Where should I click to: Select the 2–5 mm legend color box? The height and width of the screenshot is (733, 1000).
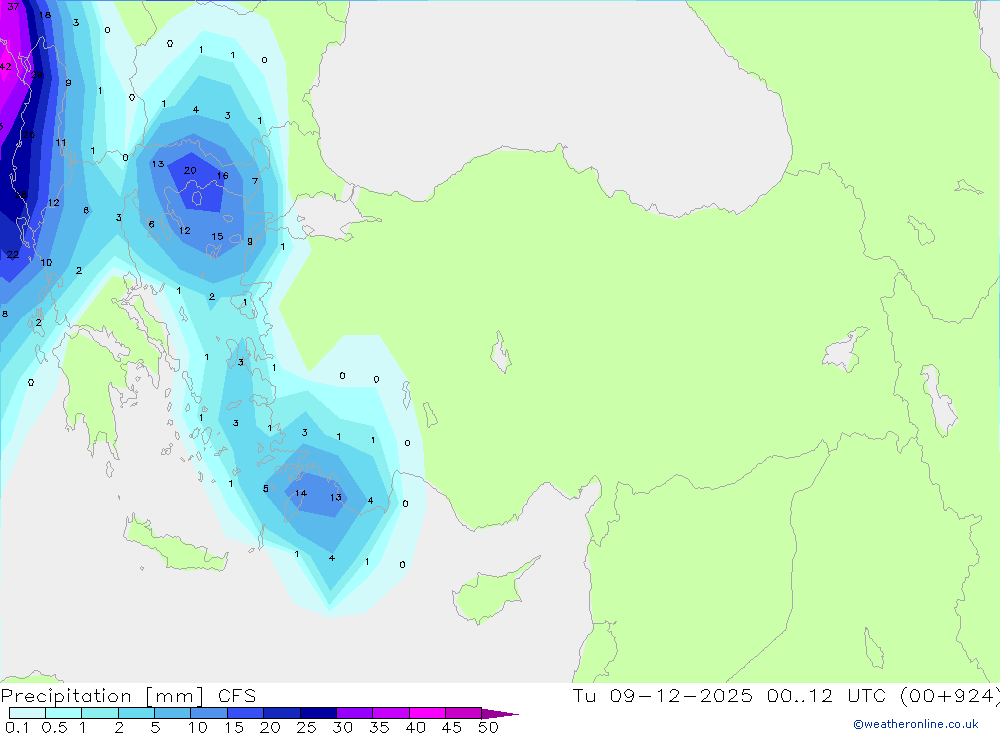136,713
